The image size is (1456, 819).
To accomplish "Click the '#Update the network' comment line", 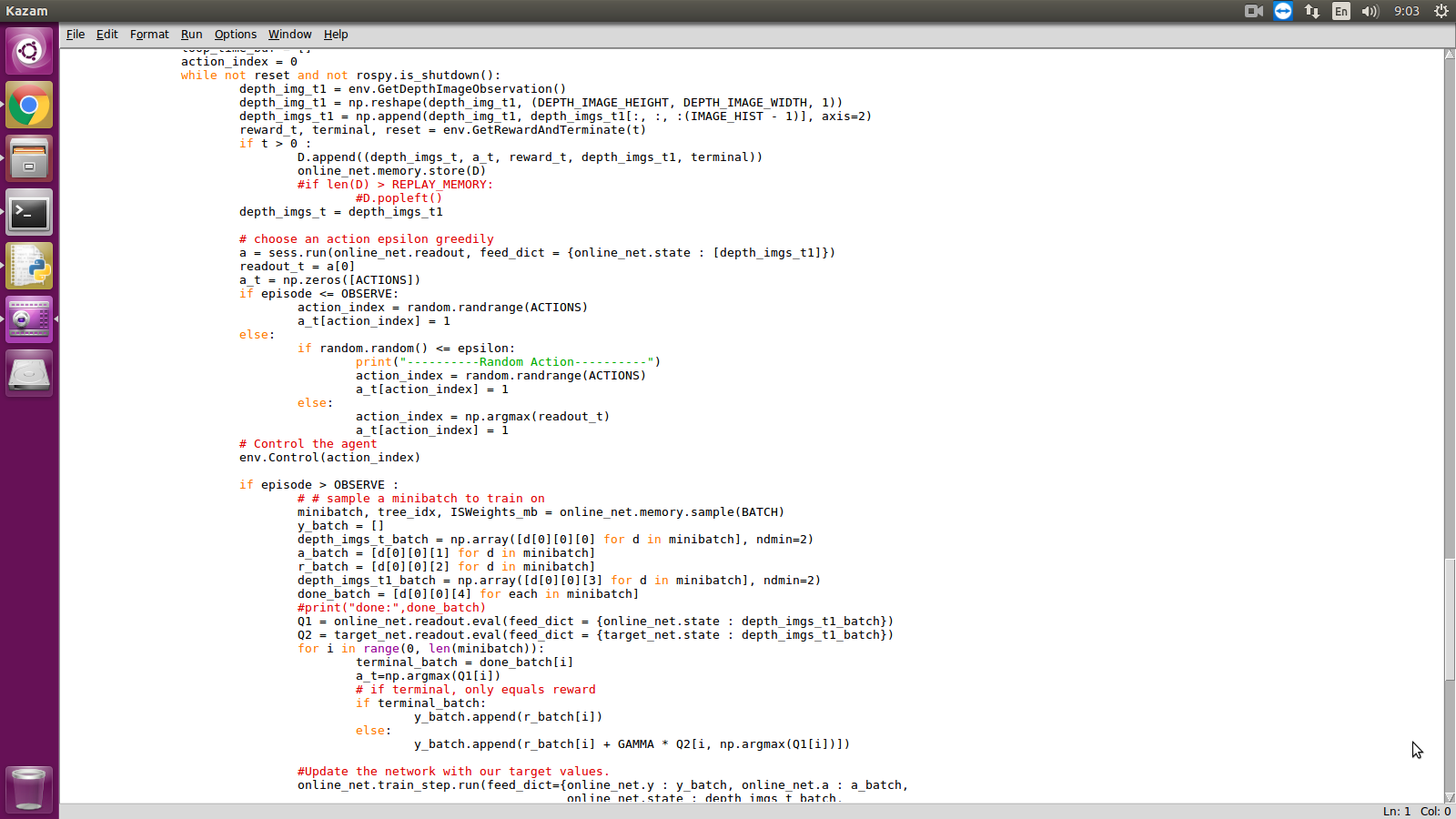I will [x=453, y=772].
